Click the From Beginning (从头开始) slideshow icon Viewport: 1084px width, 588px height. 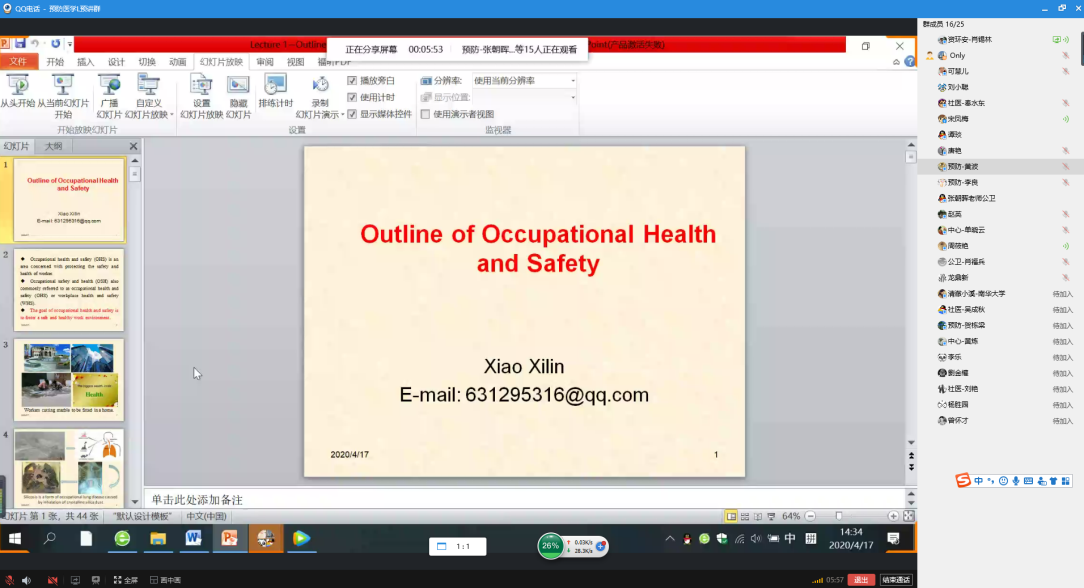click(x=17, y=86)
